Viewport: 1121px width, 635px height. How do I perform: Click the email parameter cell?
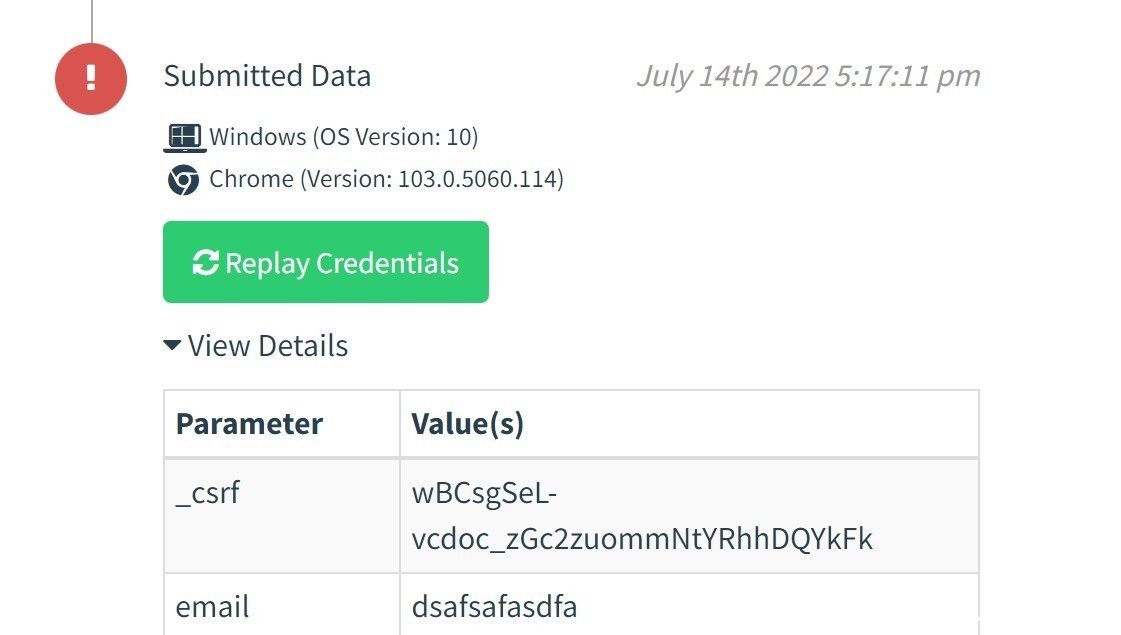point(282,604)
